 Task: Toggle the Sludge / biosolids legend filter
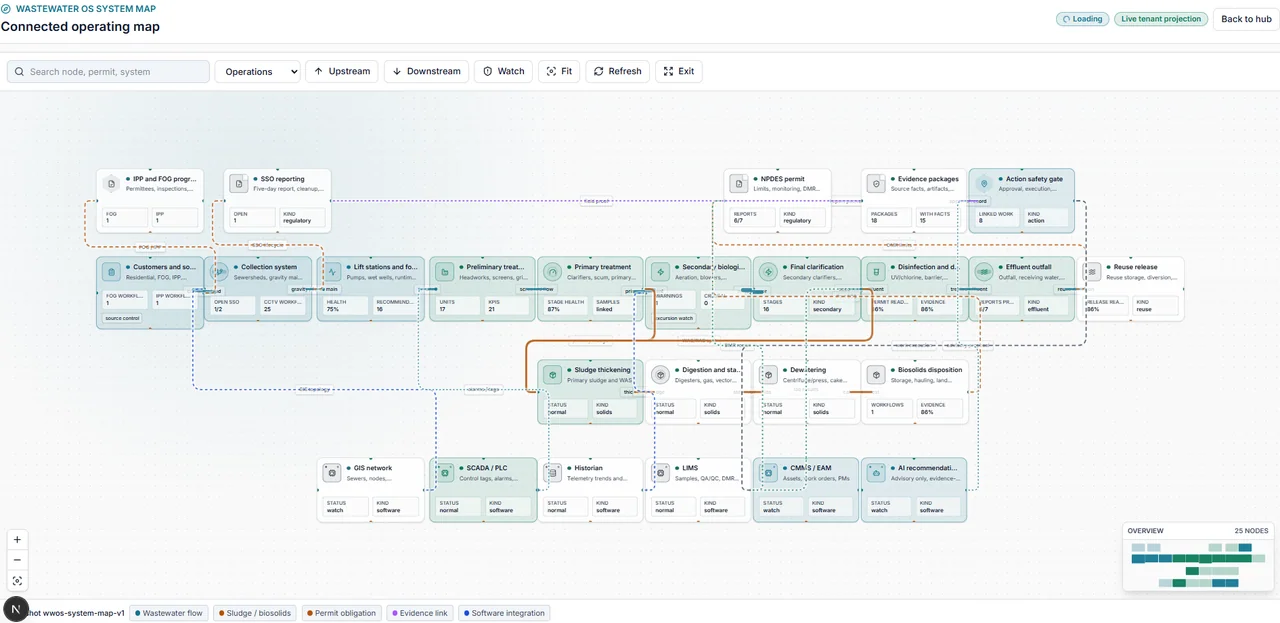(x=255, y=613)
